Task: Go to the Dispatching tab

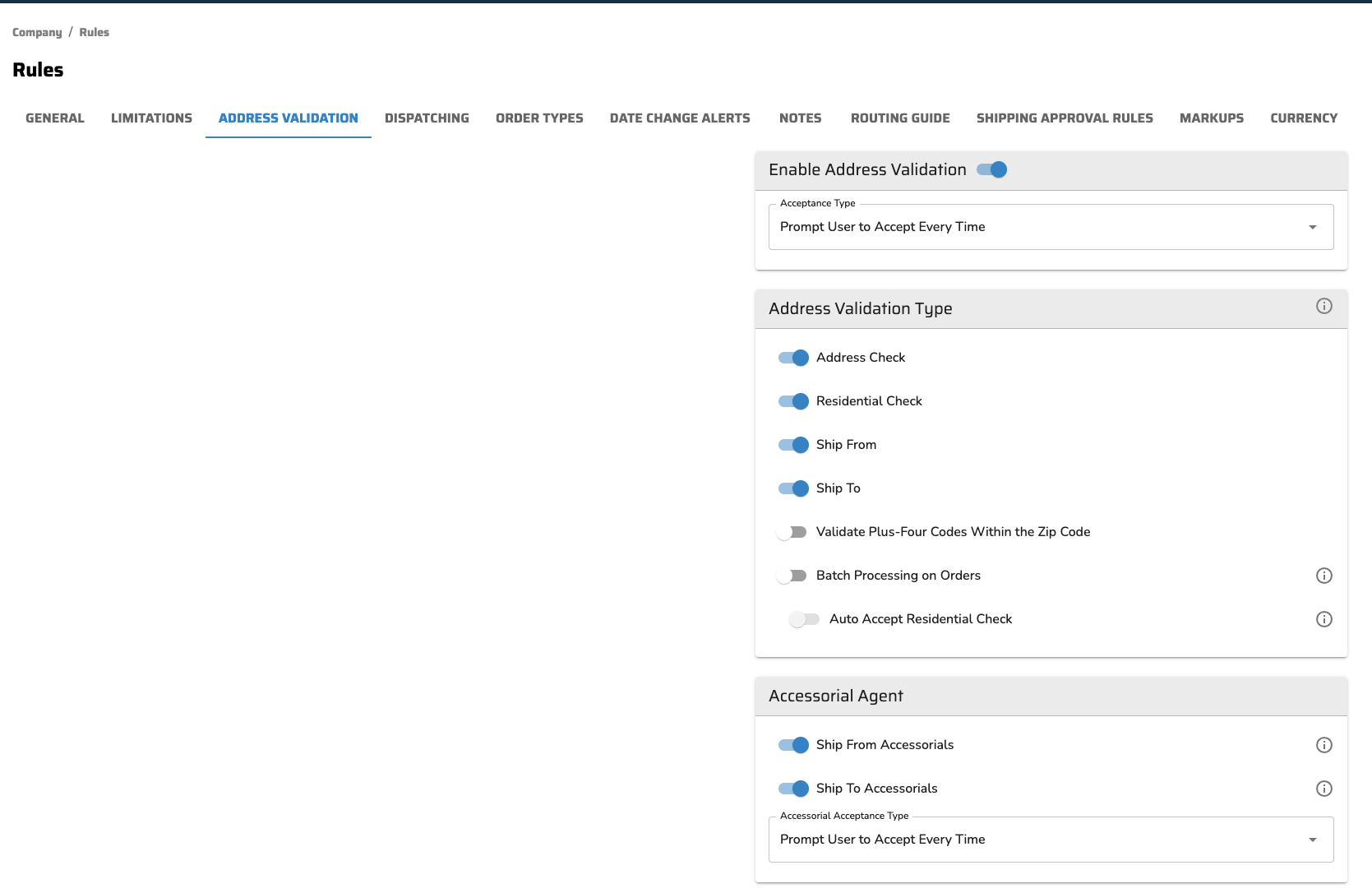Action: [x=427, y=118]
